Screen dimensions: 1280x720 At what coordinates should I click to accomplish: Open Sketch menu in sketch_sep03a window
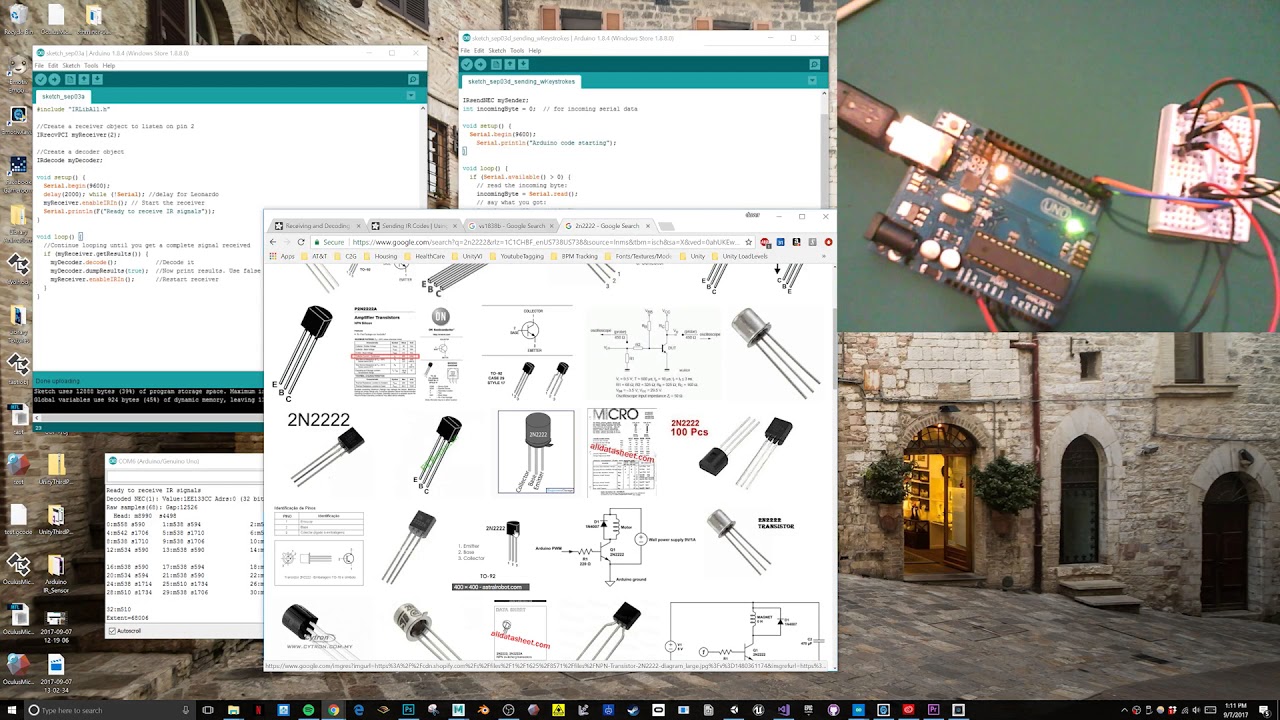(71, 65)
